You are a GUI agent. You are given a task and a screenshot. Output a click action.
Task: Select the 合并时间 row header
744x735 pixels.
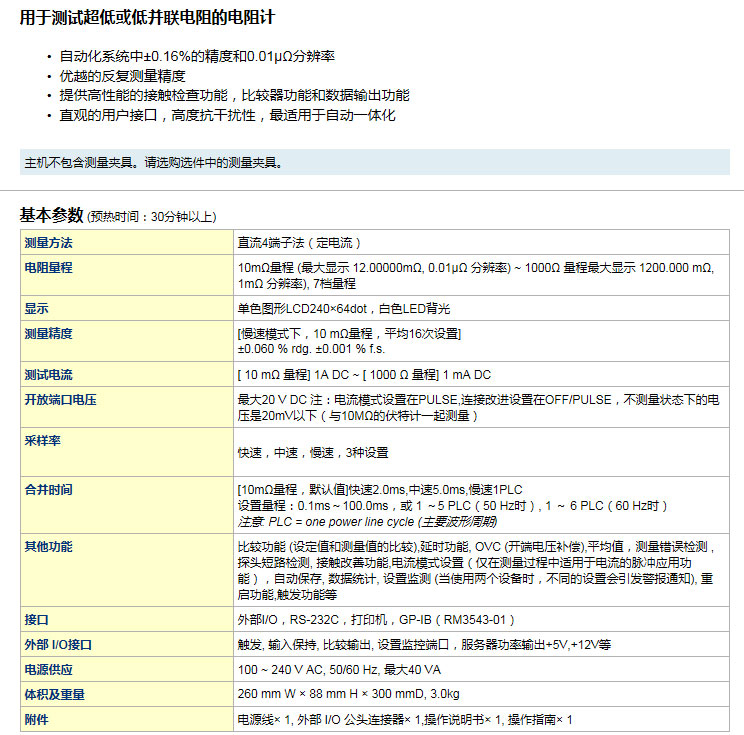point(49,489)
